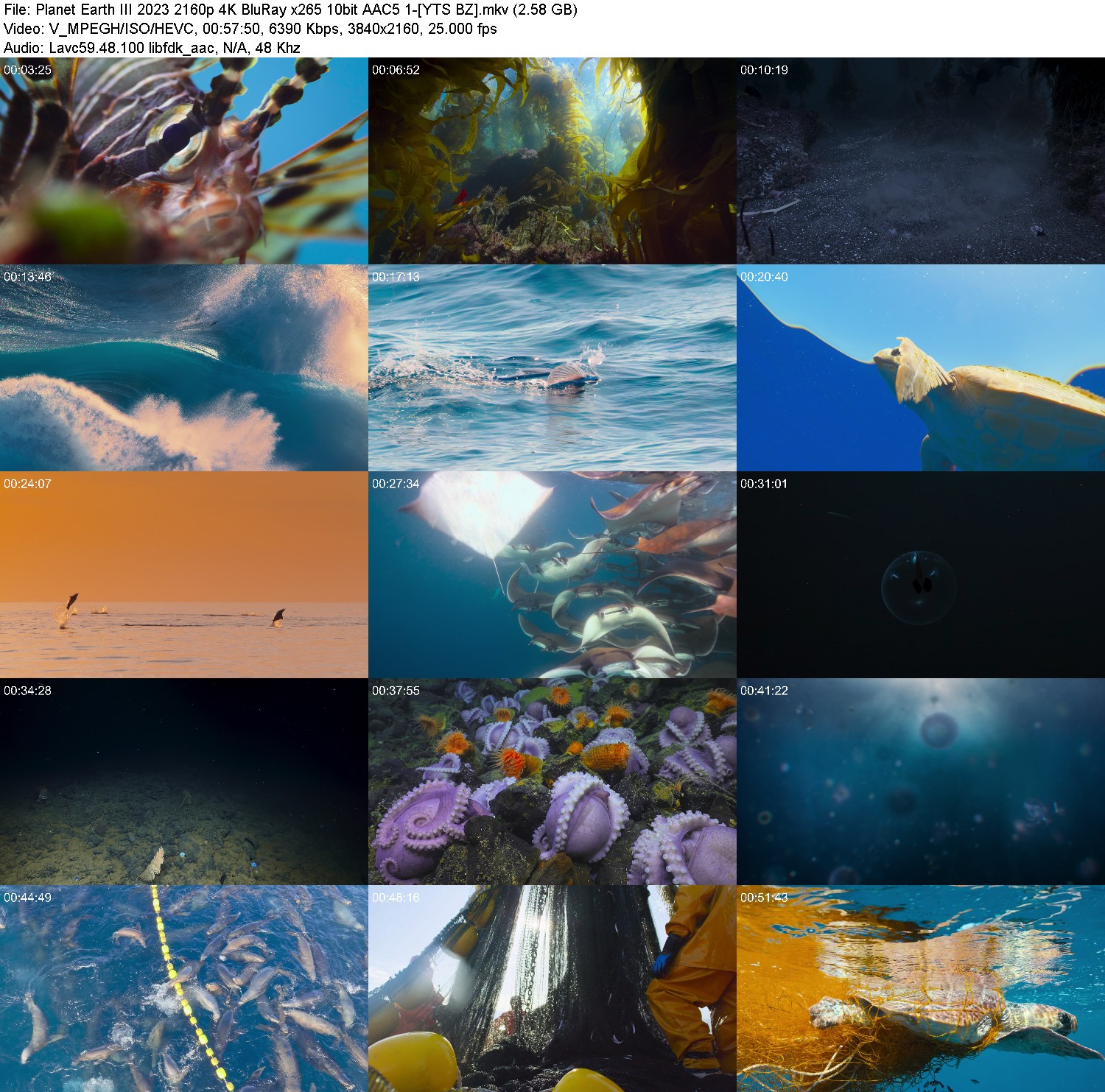Screen dimensions: 1105x1092
Task: Click the 00:51:43 timestamp label
Action: click(x=764, y=898)
